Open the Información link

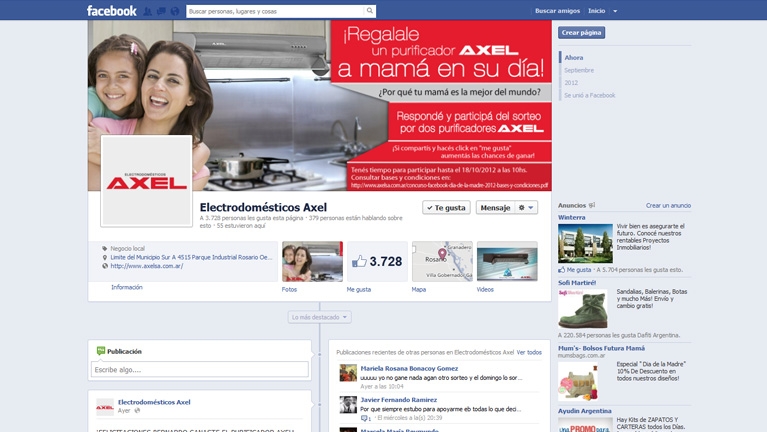[x=127, y=287]
